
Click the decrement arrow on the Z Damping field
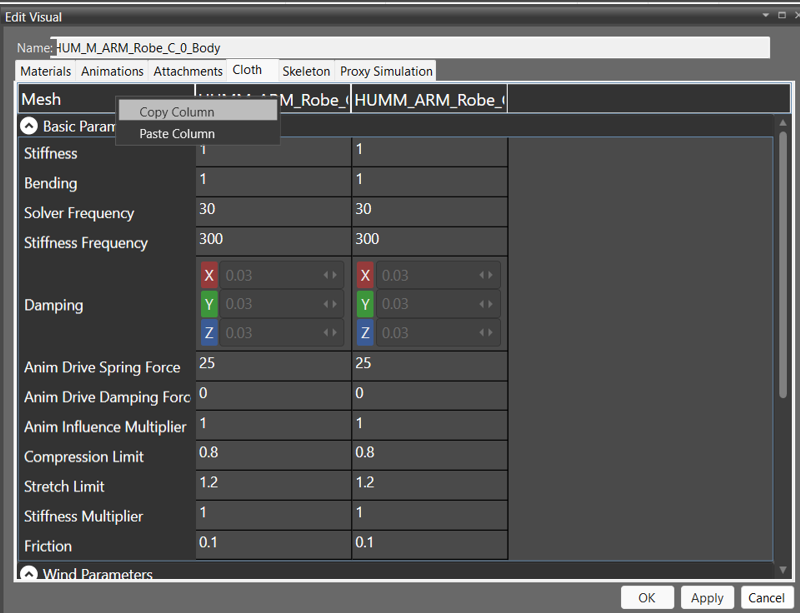[327, 332]
